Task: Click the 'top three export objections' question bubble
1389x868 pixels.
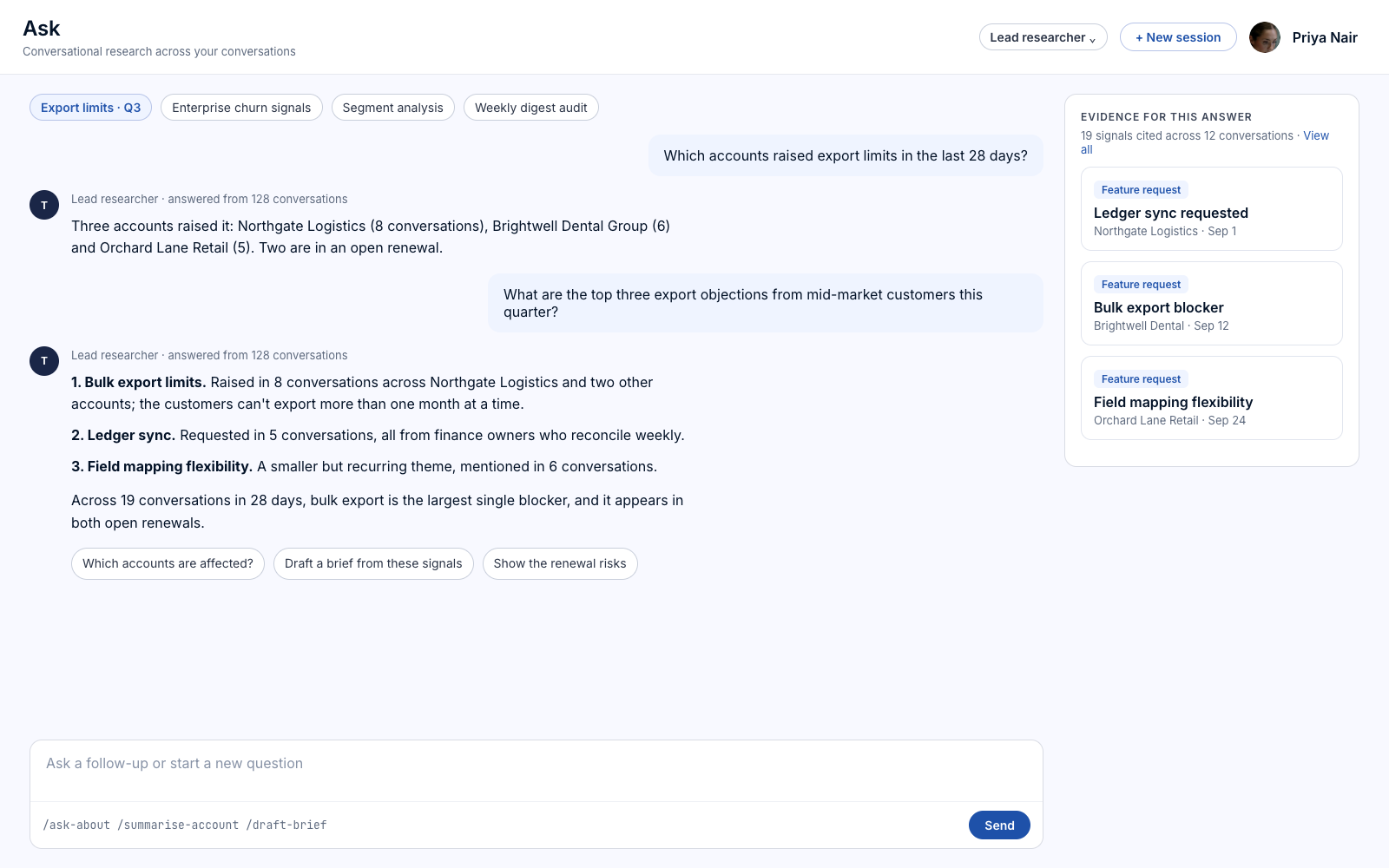Action: [765, 303]
